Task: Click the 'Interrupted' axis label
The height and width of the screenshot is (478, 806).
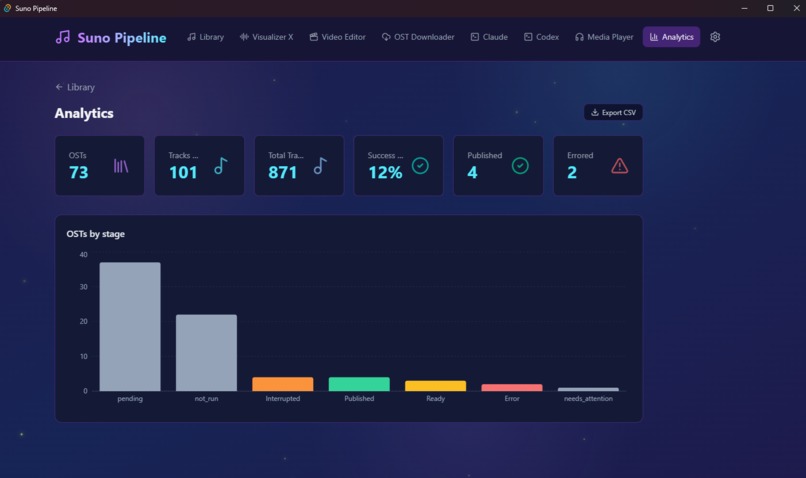Action: [x=283, y=398]
